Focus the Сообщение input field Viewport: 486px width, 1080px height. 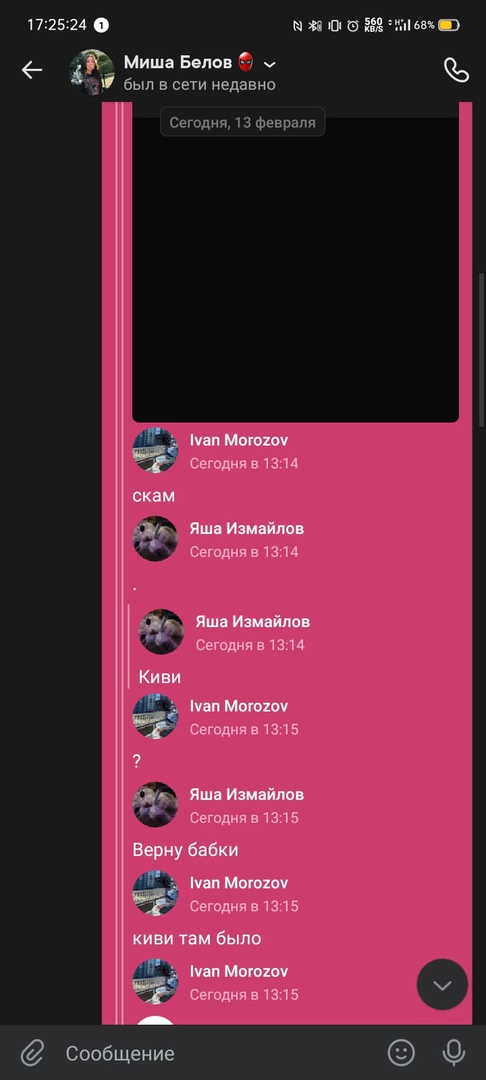220,1052
